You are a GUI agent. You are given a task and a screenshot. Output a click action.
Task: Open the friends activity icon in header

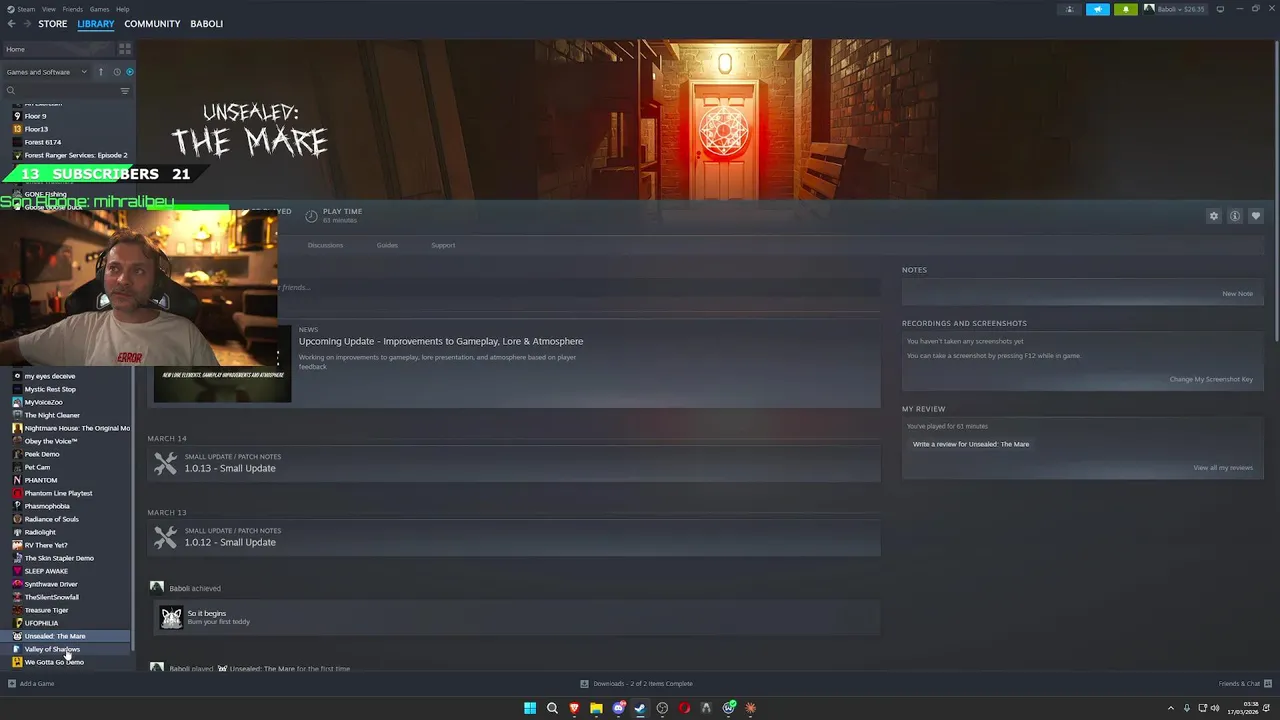pyautogui.click(x=1070, y=9)
